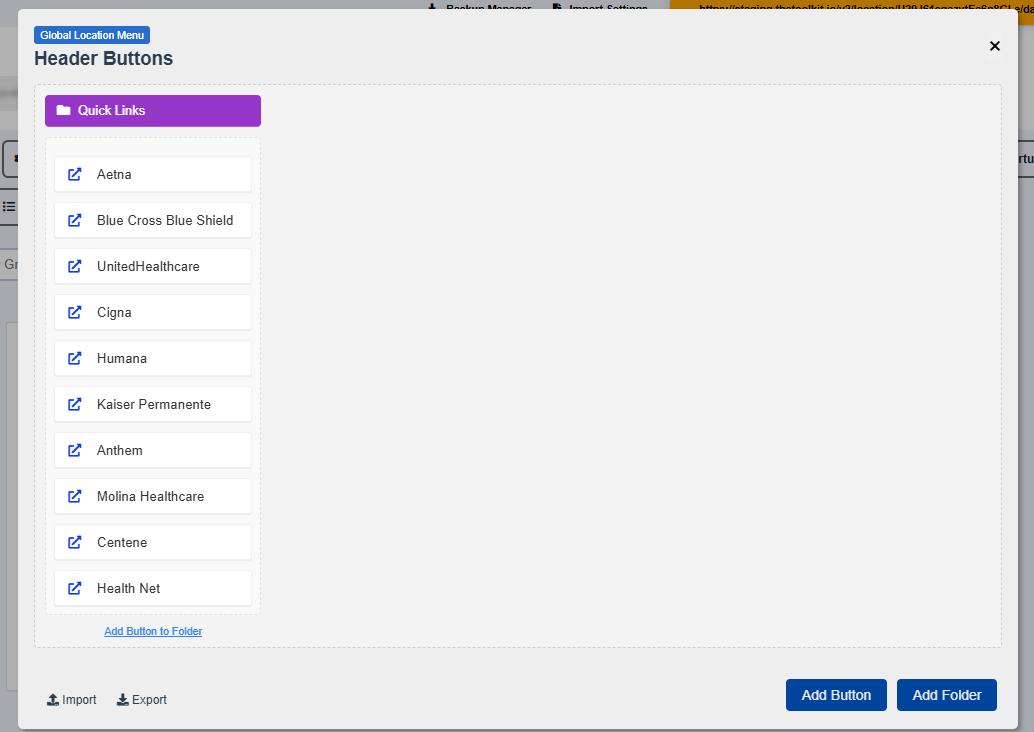Select the Humana button label
1034x732 pixels.
(122, 358)
